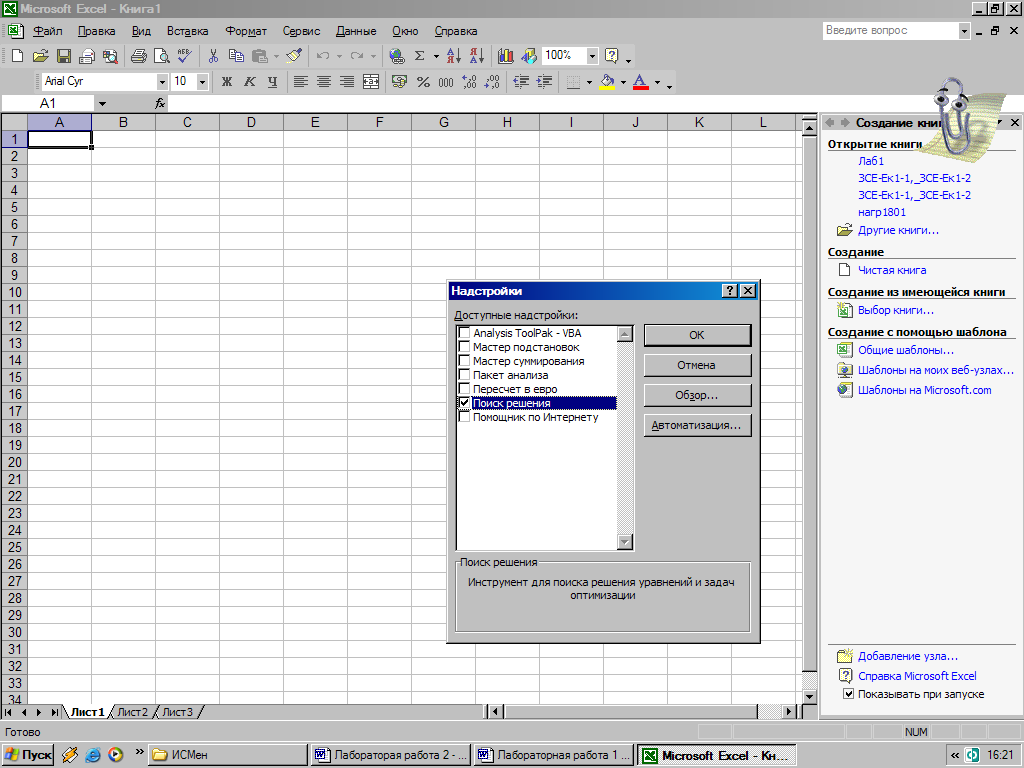
Task: Open the Данные menu
Action: 356,31
